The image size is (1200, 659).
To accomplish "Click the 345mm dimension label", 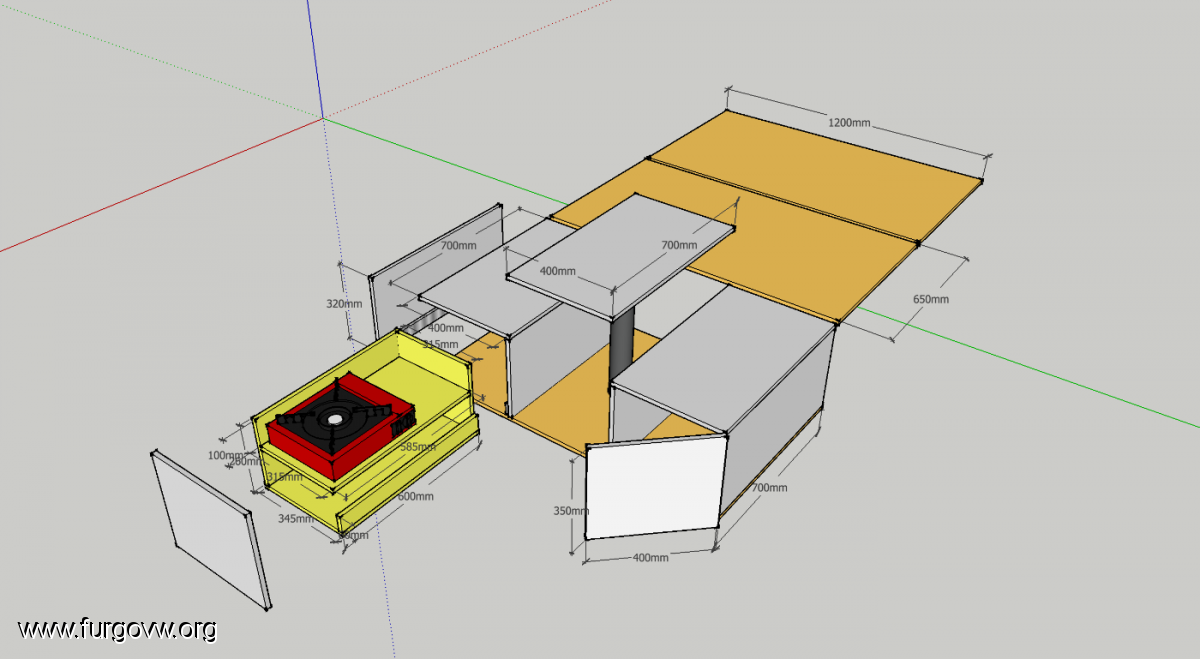I will 295,518.
